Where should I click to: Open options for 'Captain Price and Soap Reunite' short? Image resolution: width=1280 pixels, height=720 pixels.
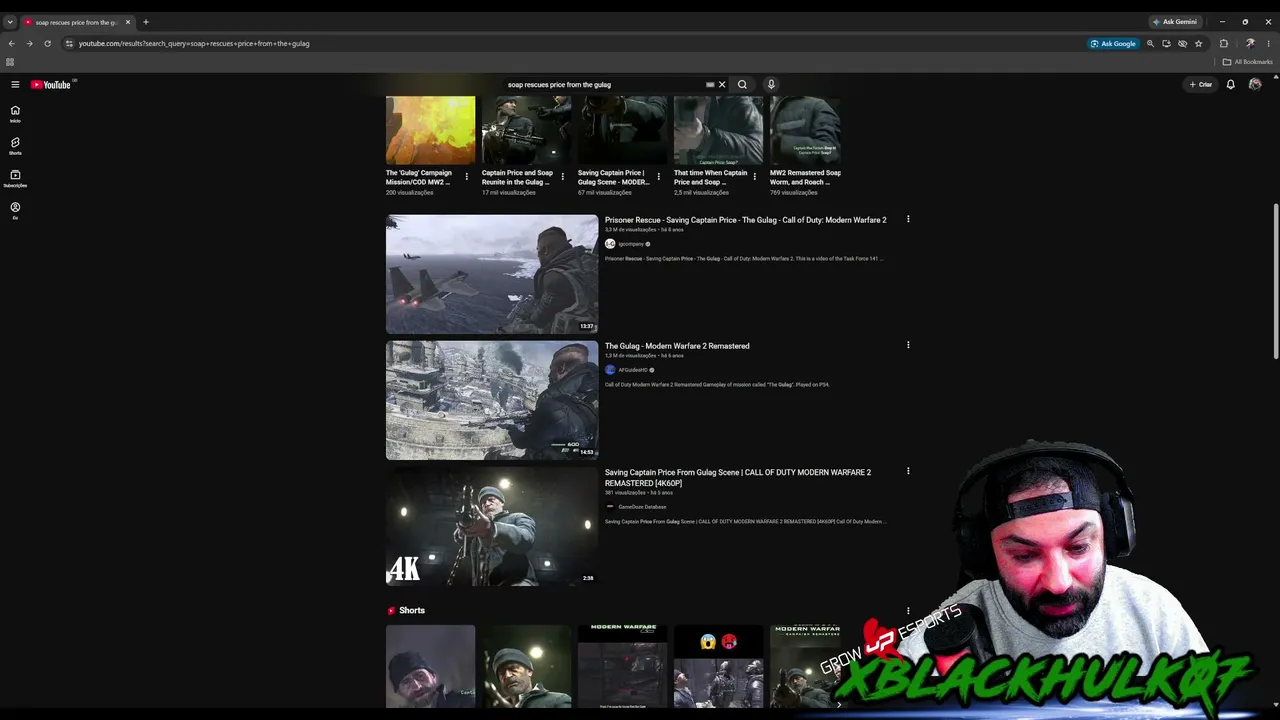pyautogui.click(x=562, y=177)
